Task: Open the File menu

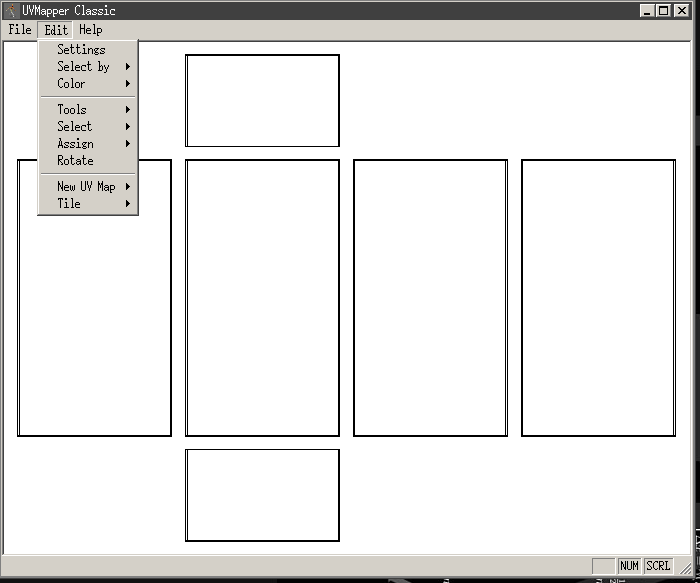Action: pyautogui.click(x=20, y=30)
